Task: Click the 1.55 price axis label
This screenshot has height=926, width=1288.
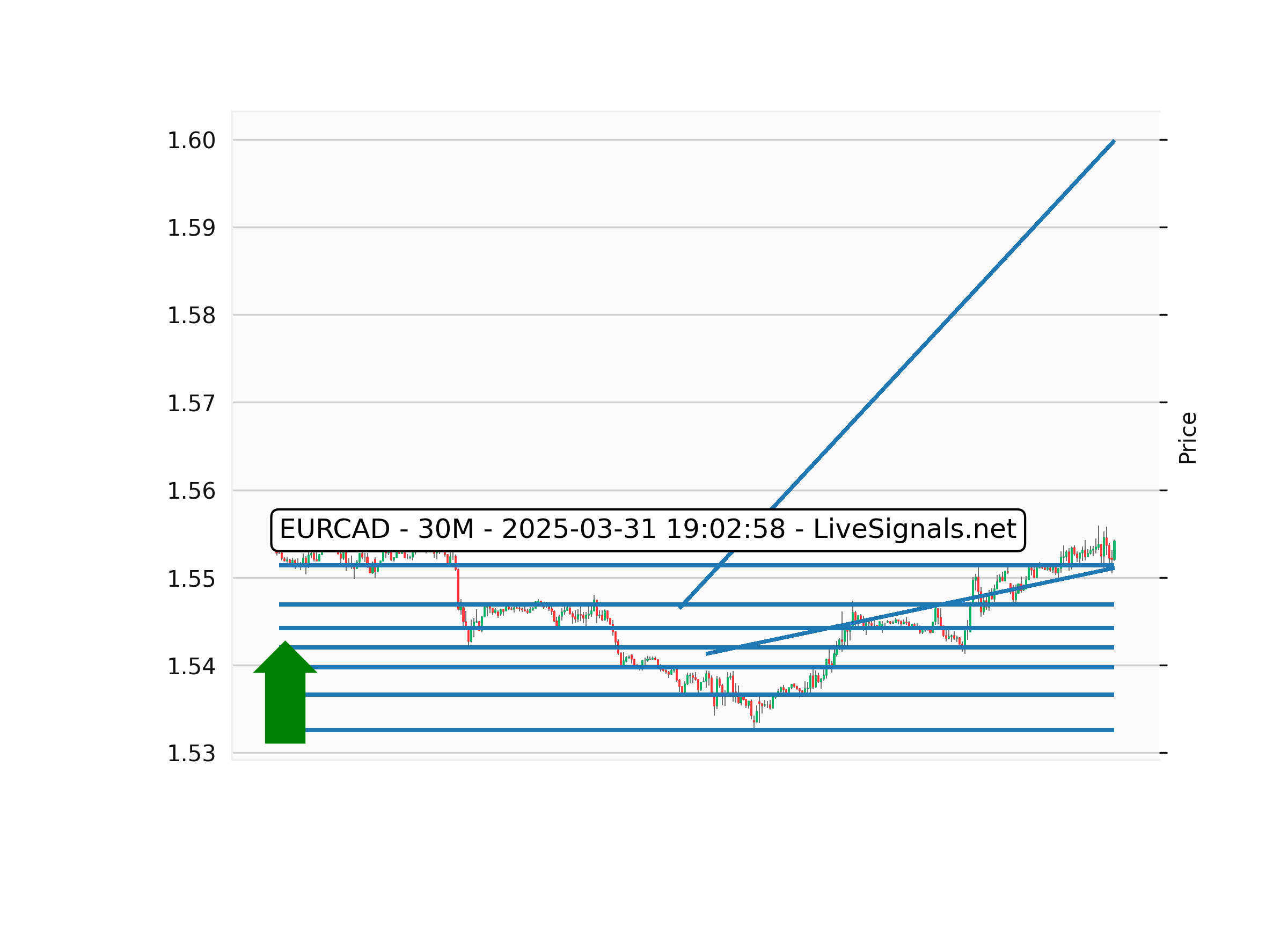Action: click(191, 579)
